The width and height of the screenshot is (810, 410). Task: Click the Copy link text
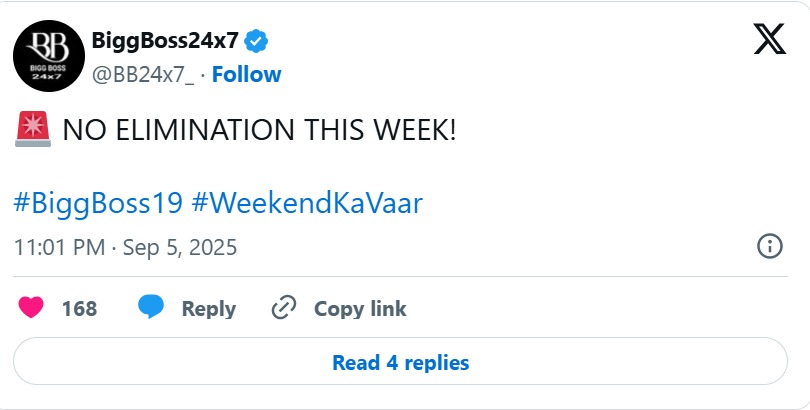(x=360, y=309)
